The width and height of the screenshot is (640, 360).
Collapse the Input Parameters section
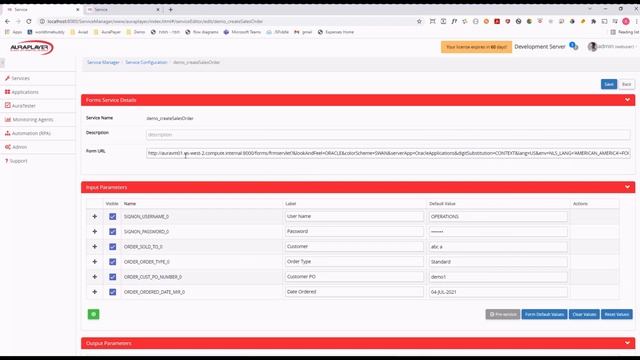(x=627, y=187)
